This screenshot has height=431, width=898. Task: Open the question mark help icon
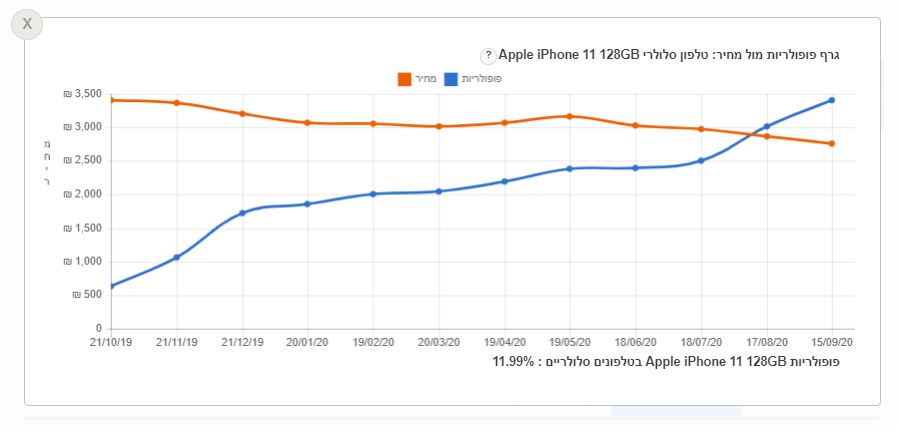(x=487, y=56)
